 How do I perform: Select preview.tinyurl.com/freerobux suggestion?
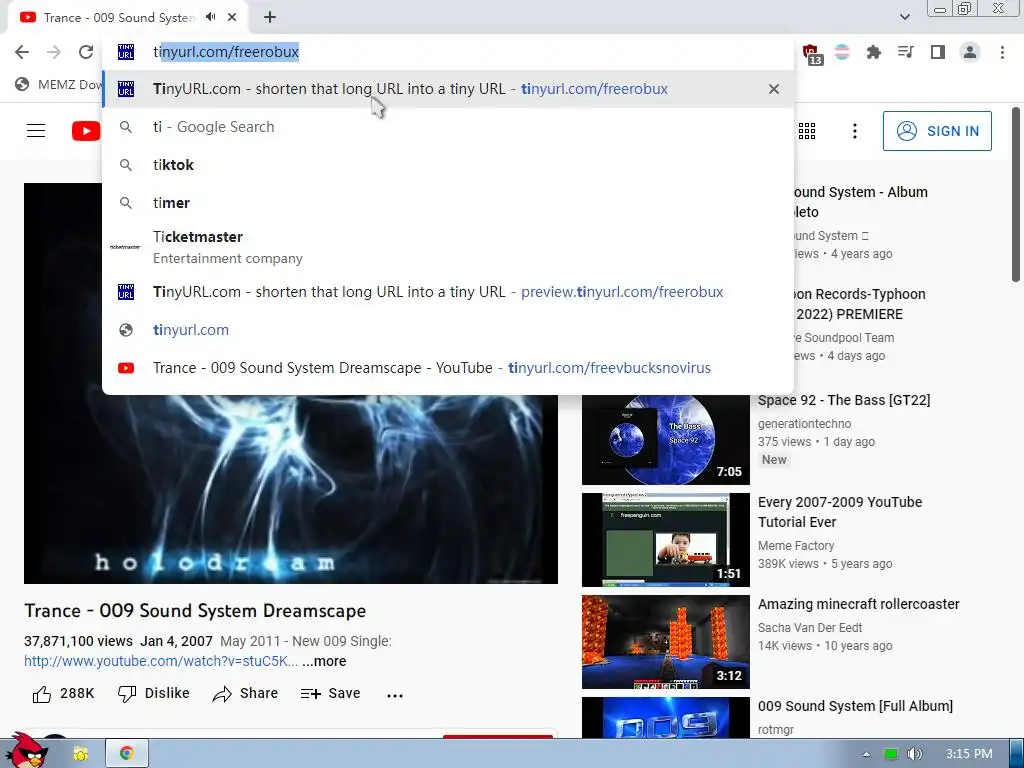pos(447,292)
